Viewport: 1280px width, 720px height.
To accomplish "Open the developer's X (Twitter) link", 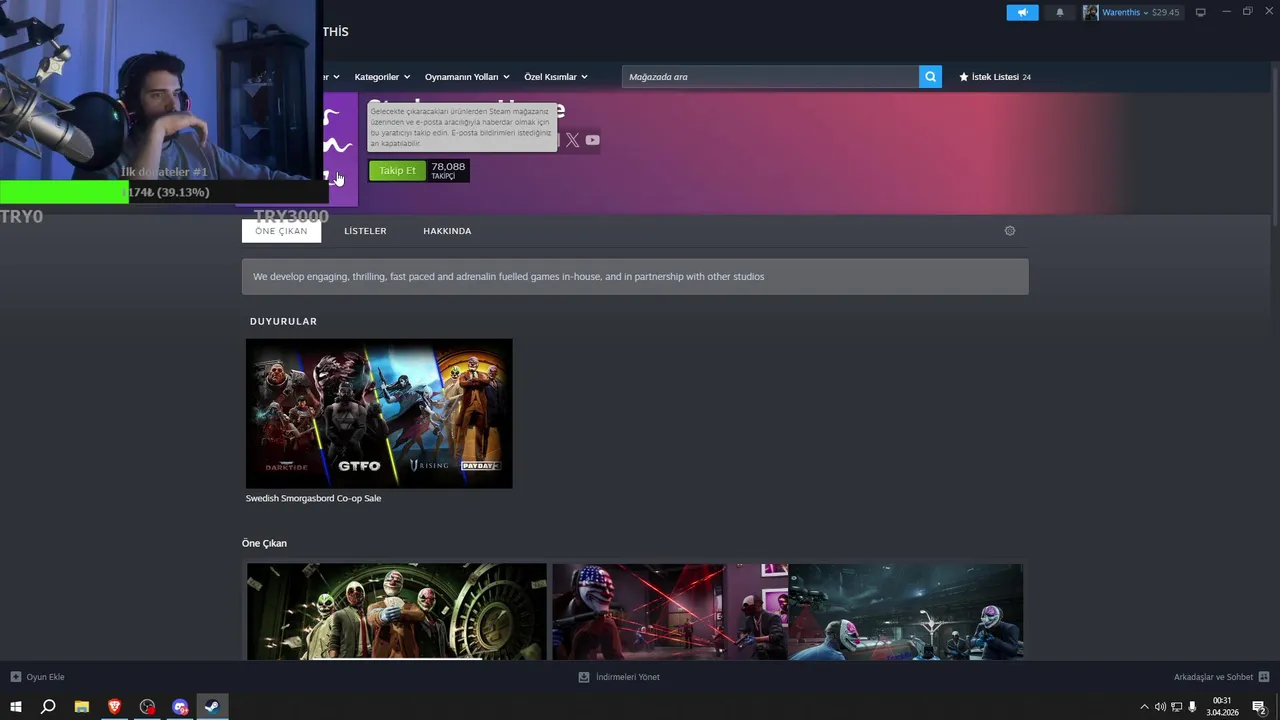I will coord(572,140).
